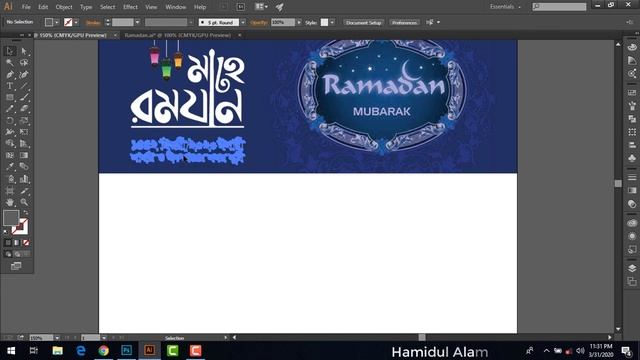The image size is (640, 360).
Task: Toggle Draw Normal mode
Action: (8, 254)
